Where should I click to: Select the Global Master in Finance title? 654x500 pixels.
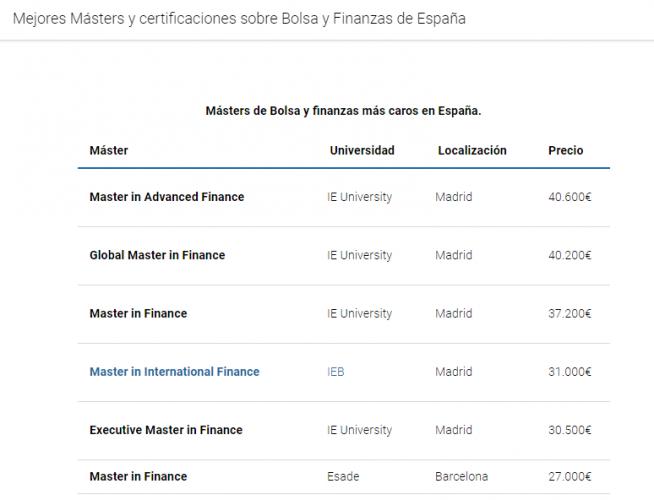pyautogui.click(x=157, y=255)
